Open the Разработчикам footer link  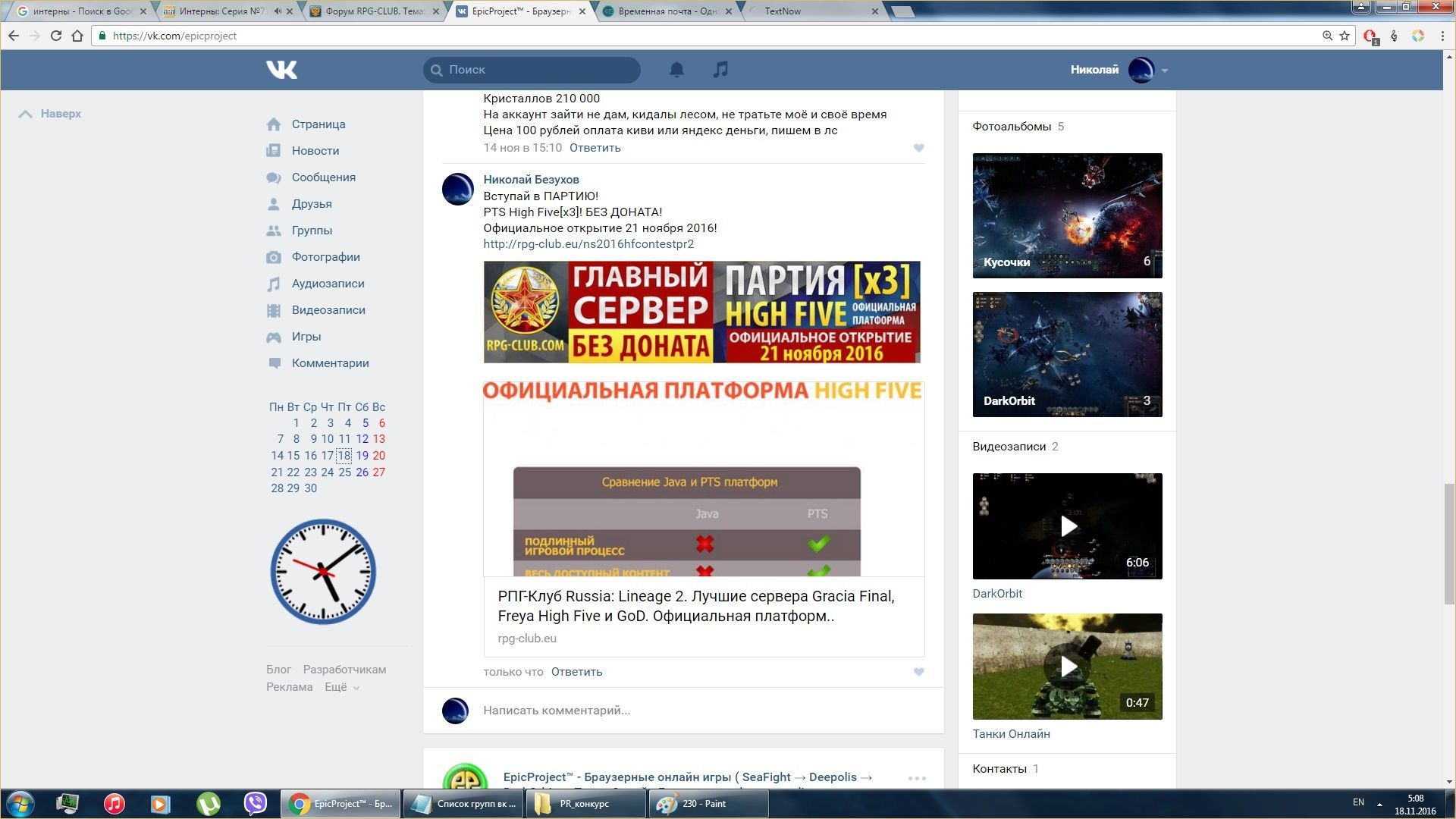point(344,670)
